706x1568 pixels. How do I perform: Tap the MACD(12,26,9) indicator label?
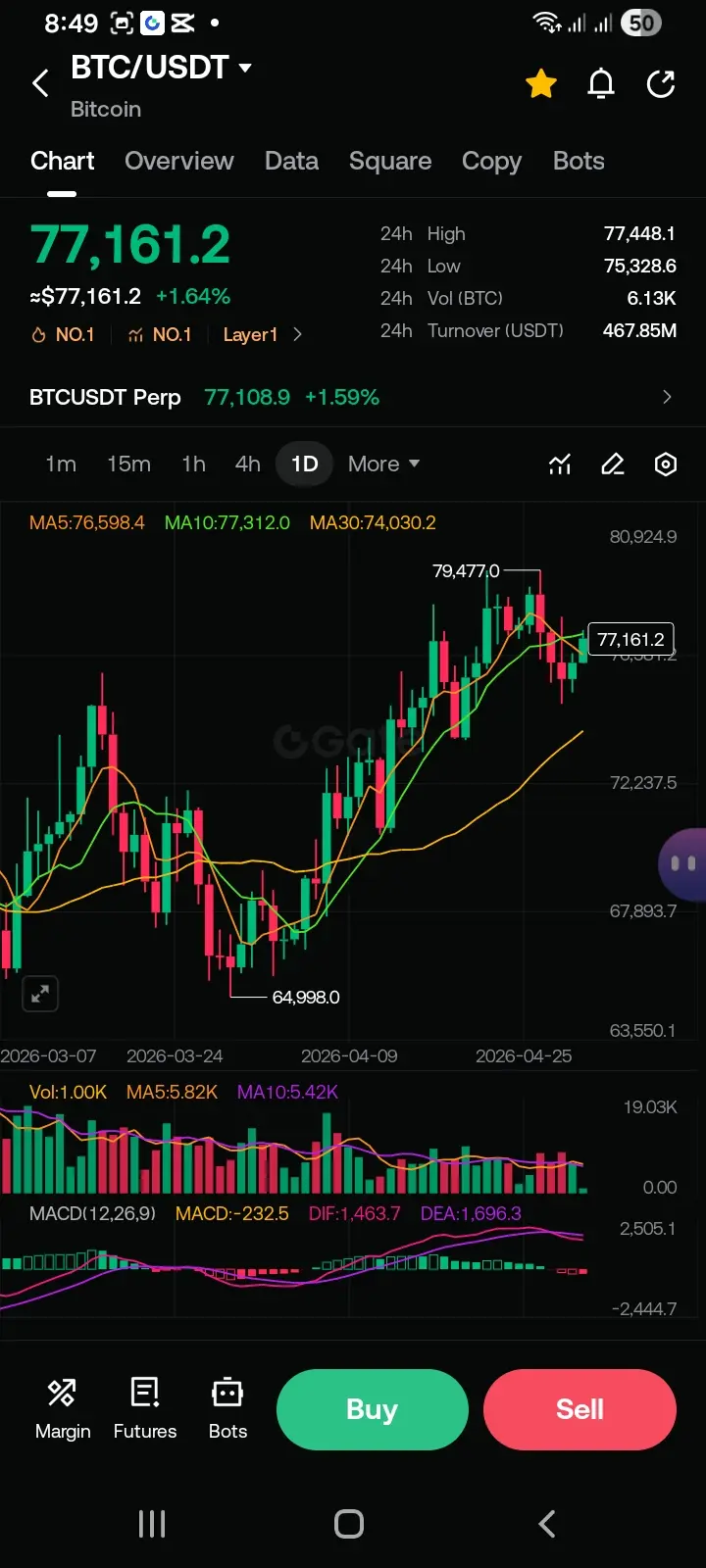[92, 1213]
